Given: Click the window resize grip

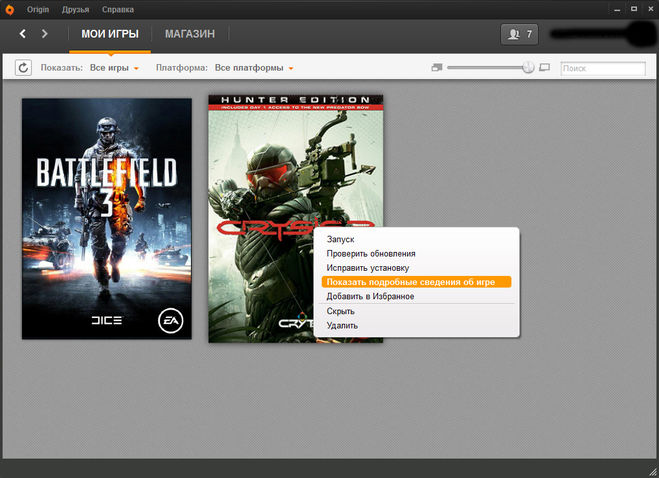Looking at the screenshot, I should point(653,472).
